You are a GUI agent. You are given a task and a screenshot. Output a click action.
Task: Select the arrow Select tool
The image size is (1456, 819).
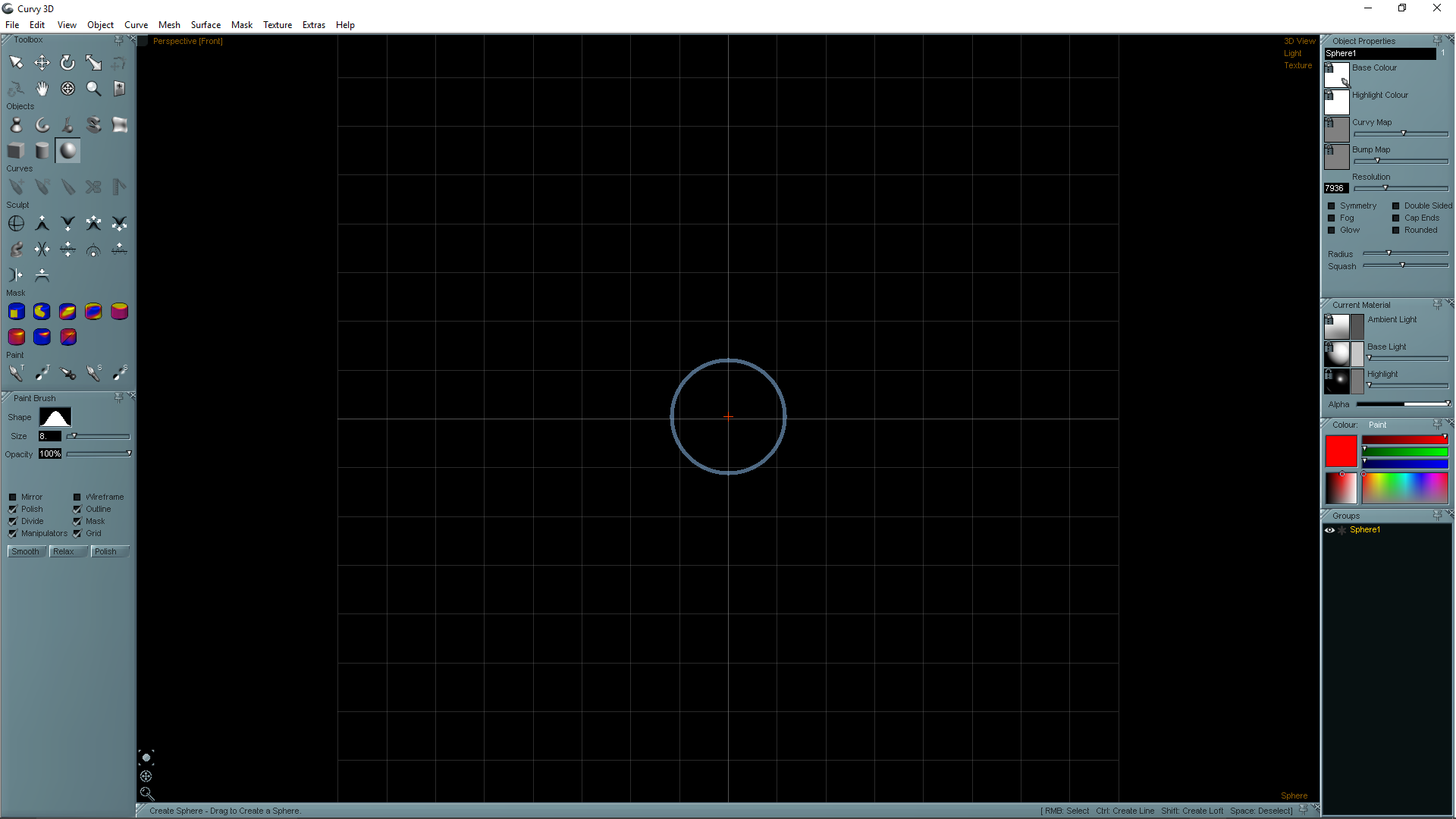pos(16,63)
